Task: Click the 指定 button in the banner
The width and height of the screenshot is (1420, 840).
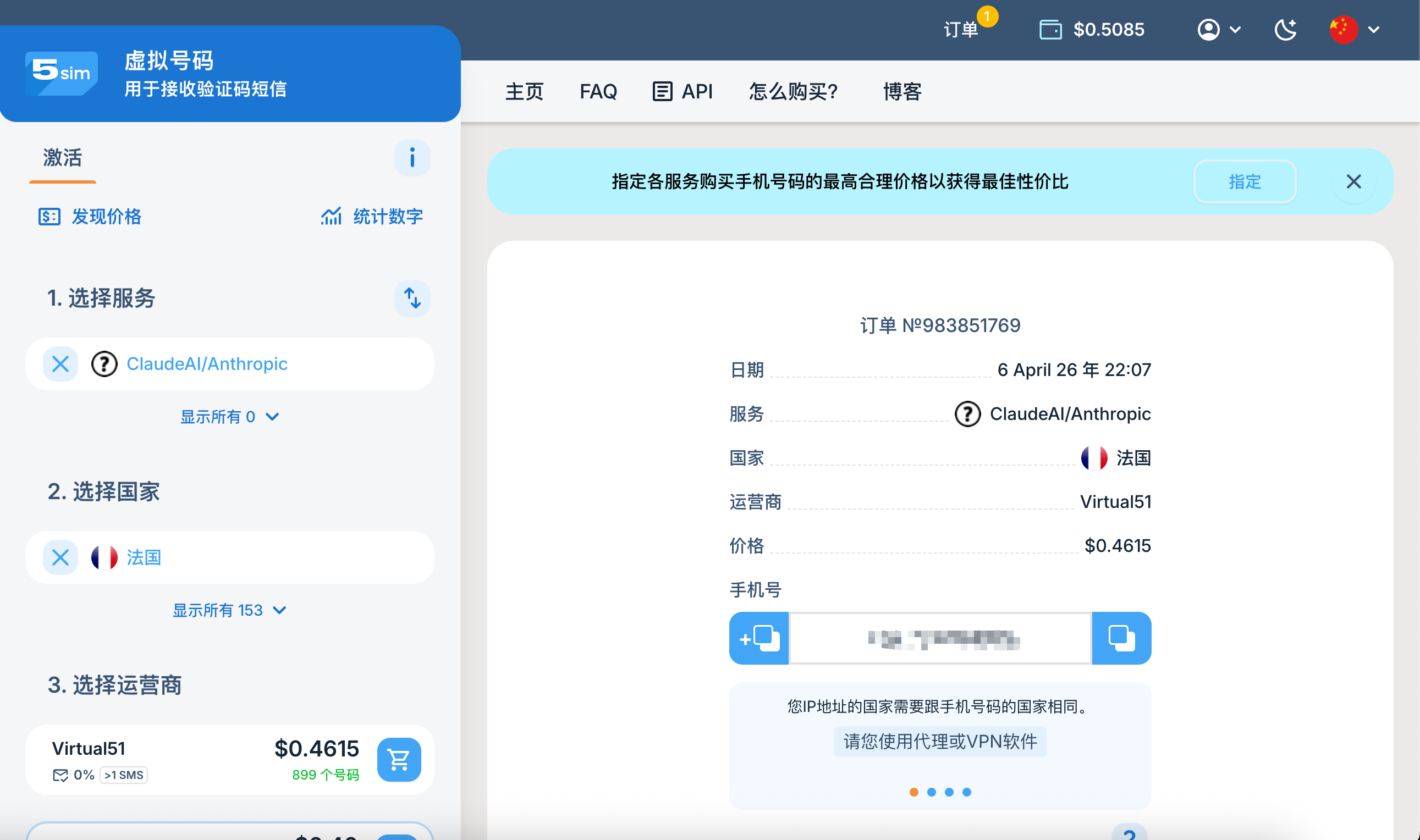Action: click(x=1244, y=181)
